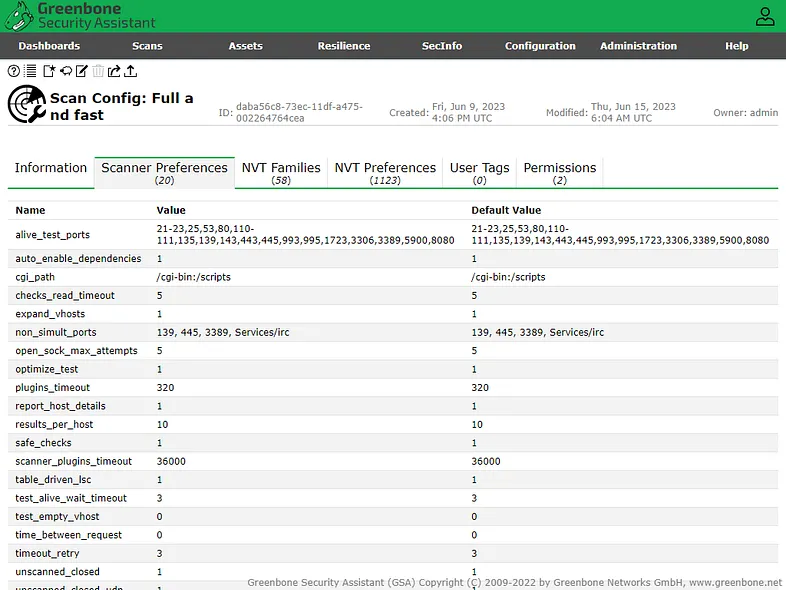Select the plugins_timeout row name
The width and height of the screenshot is (786, 590).
pyautogui.click(x=53, y=387)
